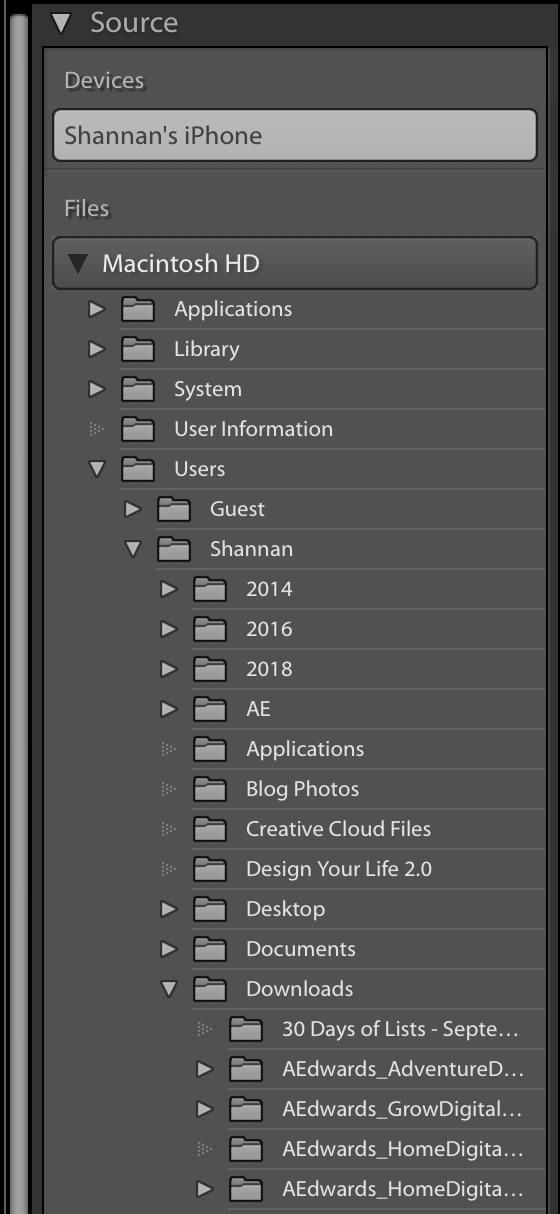This screenshot has width=560, height=1214.
Task: Collapse the Shannan folder arrow
Action: (x=132, y=549)
